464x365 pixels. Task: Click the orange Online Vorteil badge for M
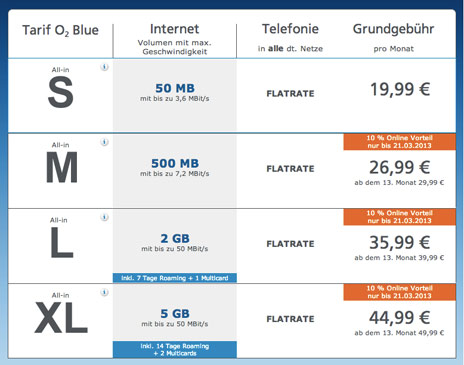point(399,142)
